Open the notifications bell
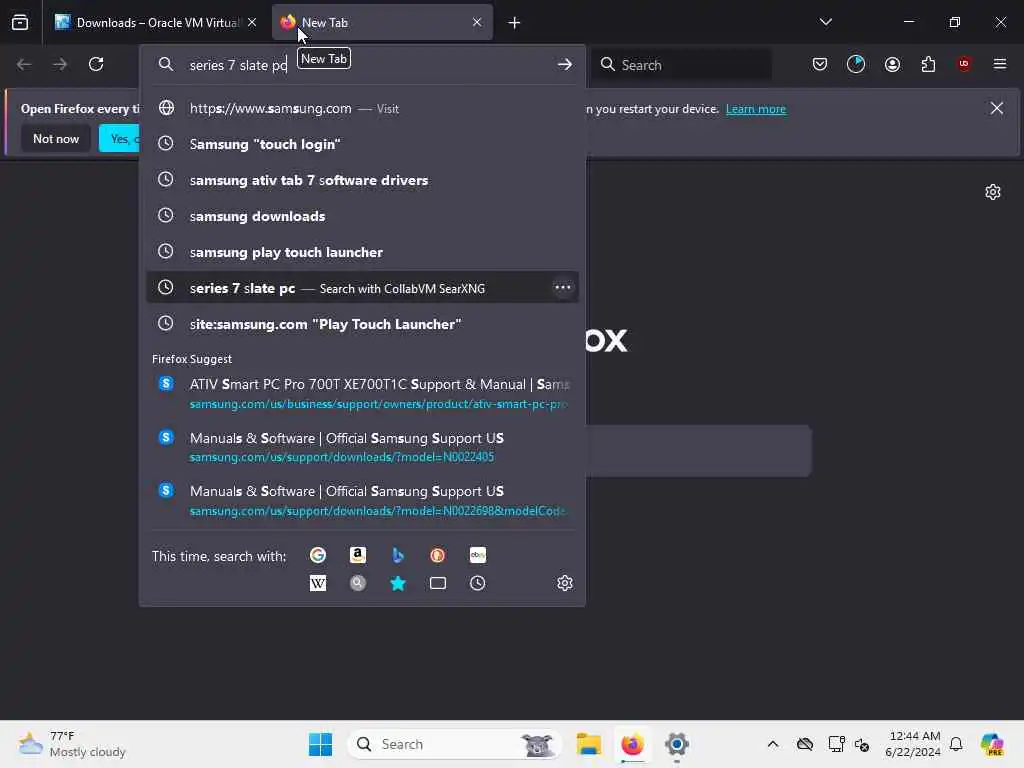Image resolution: width=1024 pixels, height=768 pixels. tap(956, 744)
